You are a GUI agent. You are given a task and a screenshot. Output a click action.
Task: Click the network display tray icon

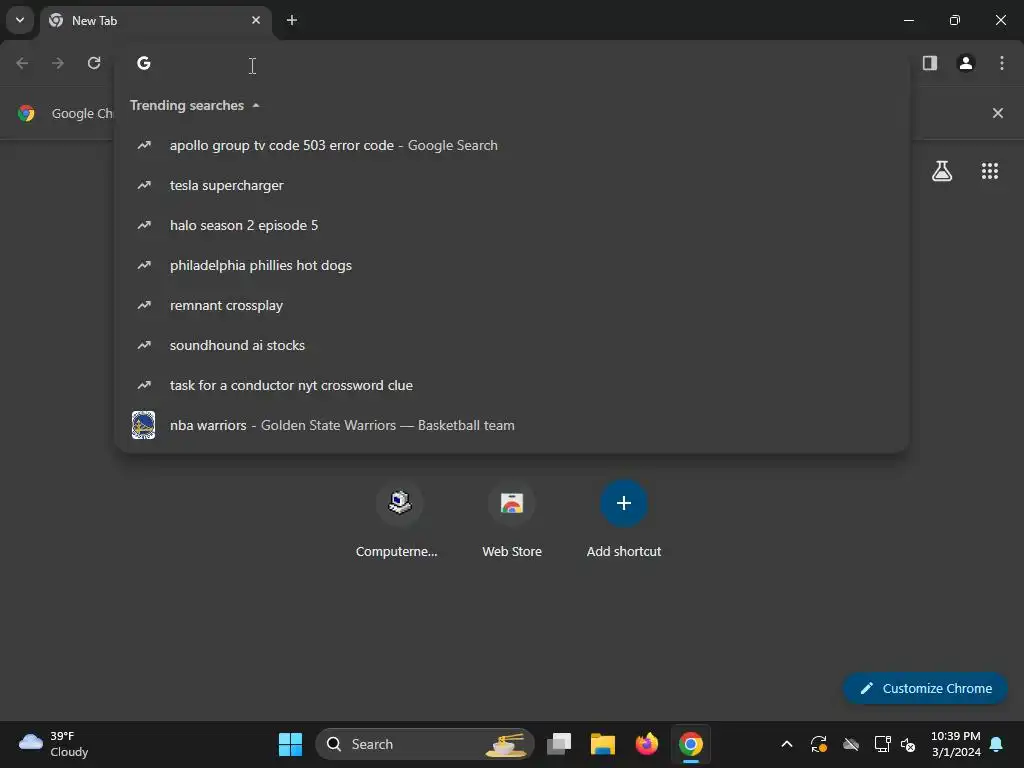(x=882, y=744)
